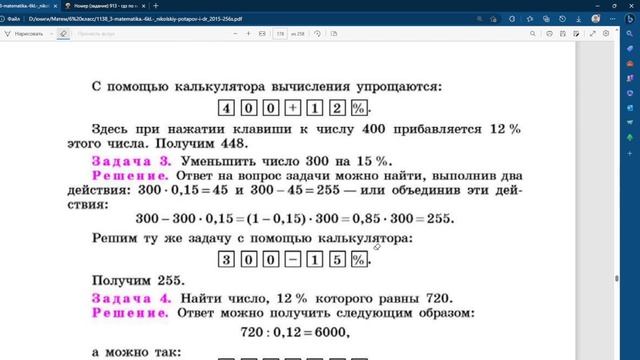This screenshot has height=360, width=640.
Task: Open the sidebar Tools red toolbox icon
Action: click(630, 63)
